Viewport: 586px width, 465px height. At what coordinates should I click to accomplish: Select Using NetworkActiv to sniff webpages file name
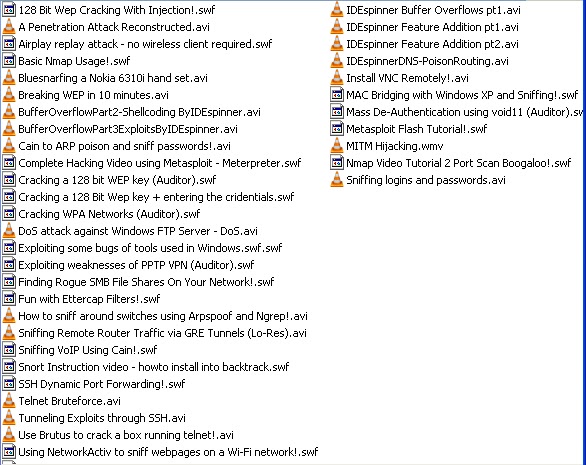point(168,452)
